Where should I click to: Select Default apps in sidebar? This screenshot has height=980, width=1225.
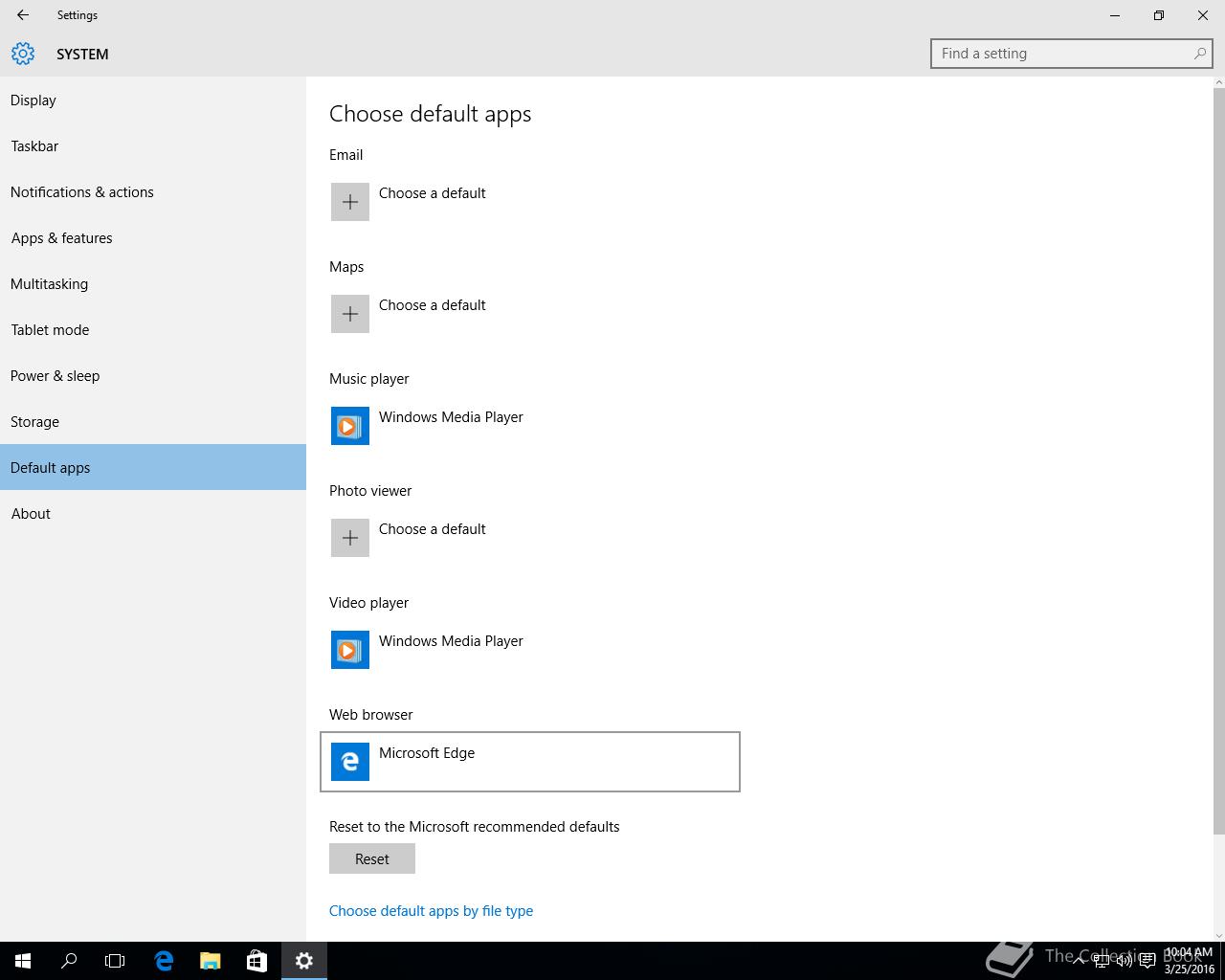153,467
